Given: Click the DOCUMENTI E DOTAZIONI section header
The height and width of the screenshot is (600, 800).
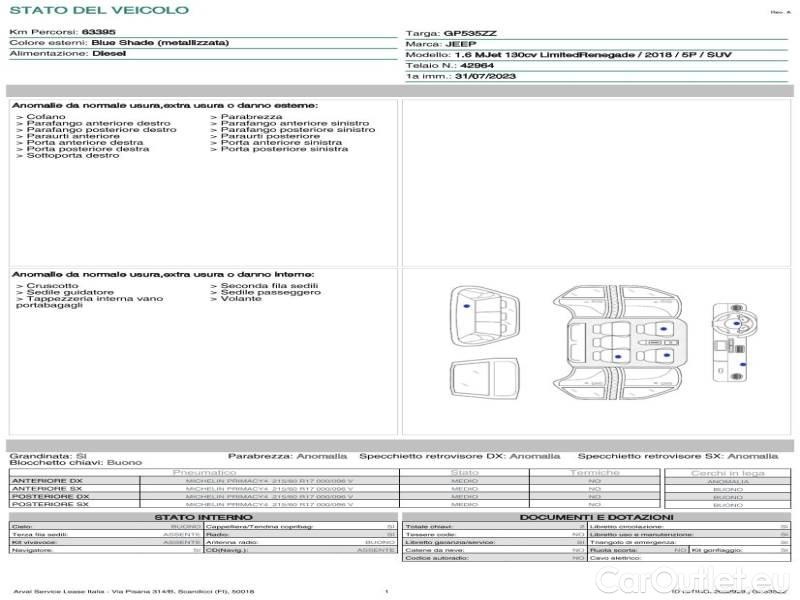Looking at the screenshot, I should [596, 517].
